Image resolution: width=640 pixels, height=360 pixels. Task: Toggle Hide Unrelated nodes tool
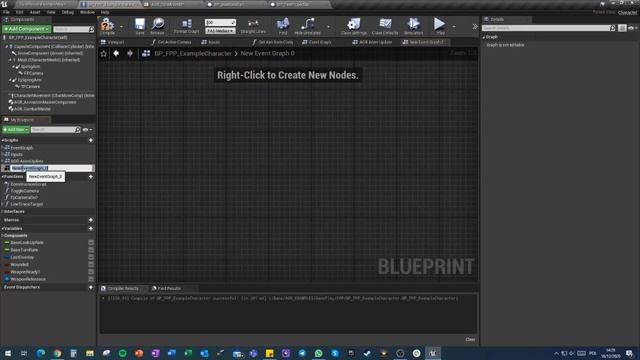[x=307, y=26]
